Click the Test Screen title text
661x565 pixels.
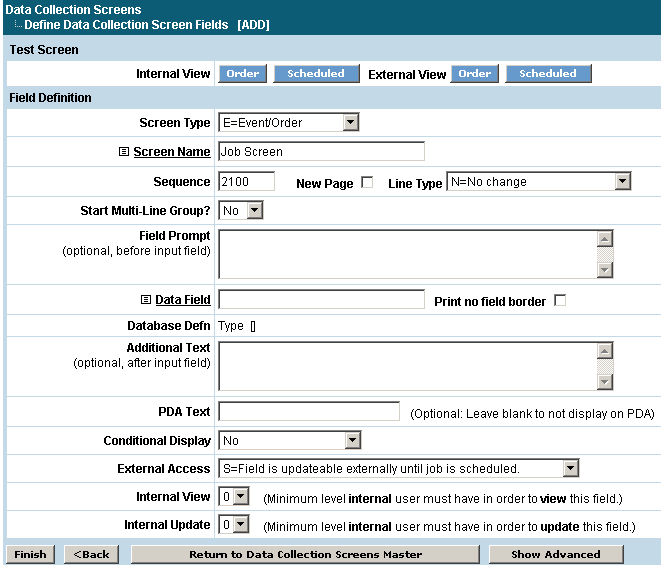[x=44, y=50]
